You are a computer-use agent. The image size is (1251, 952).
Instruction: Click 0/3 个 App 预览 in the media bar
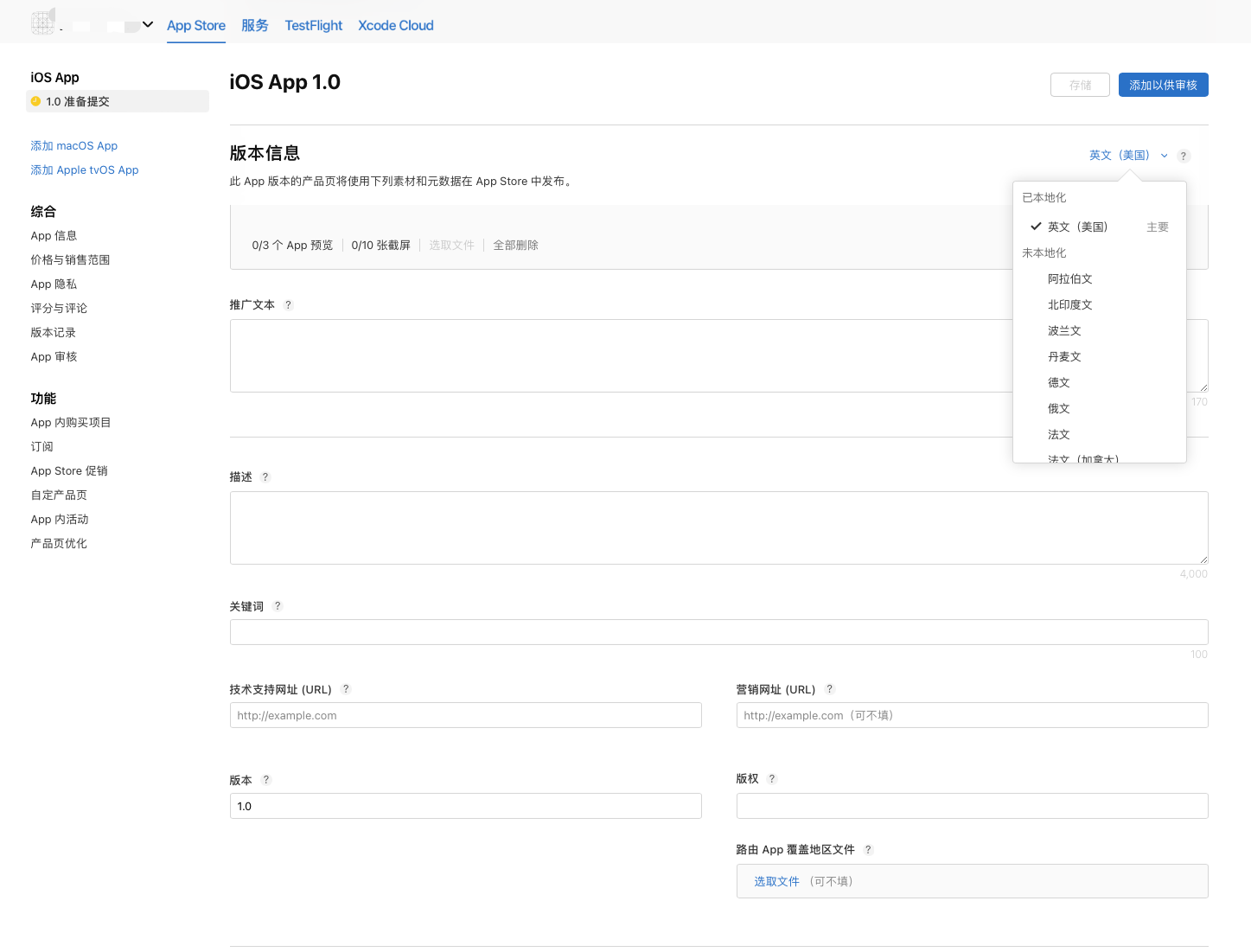tap(292, 246)
